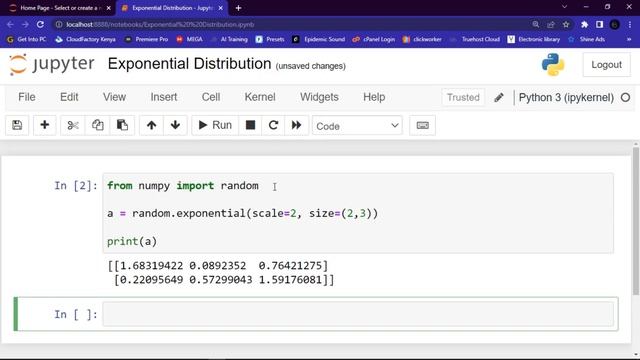Image resolution: width=640 pixels, height=360 pixels.
Task: Open the browser profile avatar
Action: pyautogui.click(x=615, y=24)
